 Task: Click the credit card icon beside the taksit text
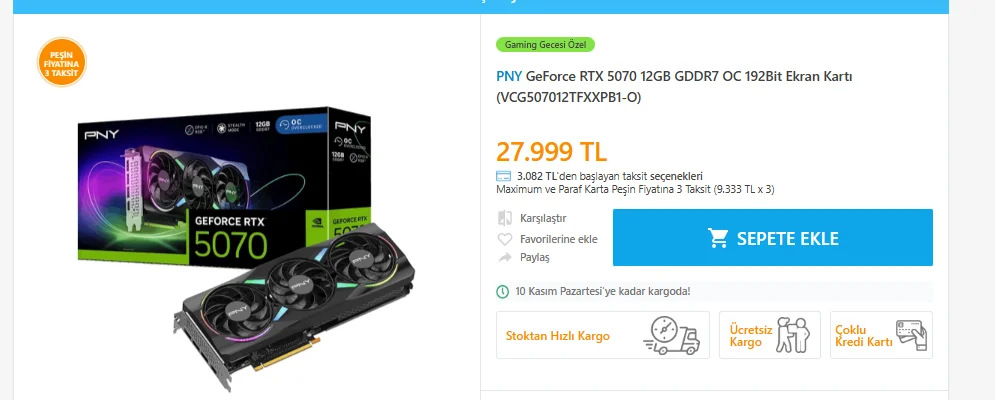[x=503, y=176]
